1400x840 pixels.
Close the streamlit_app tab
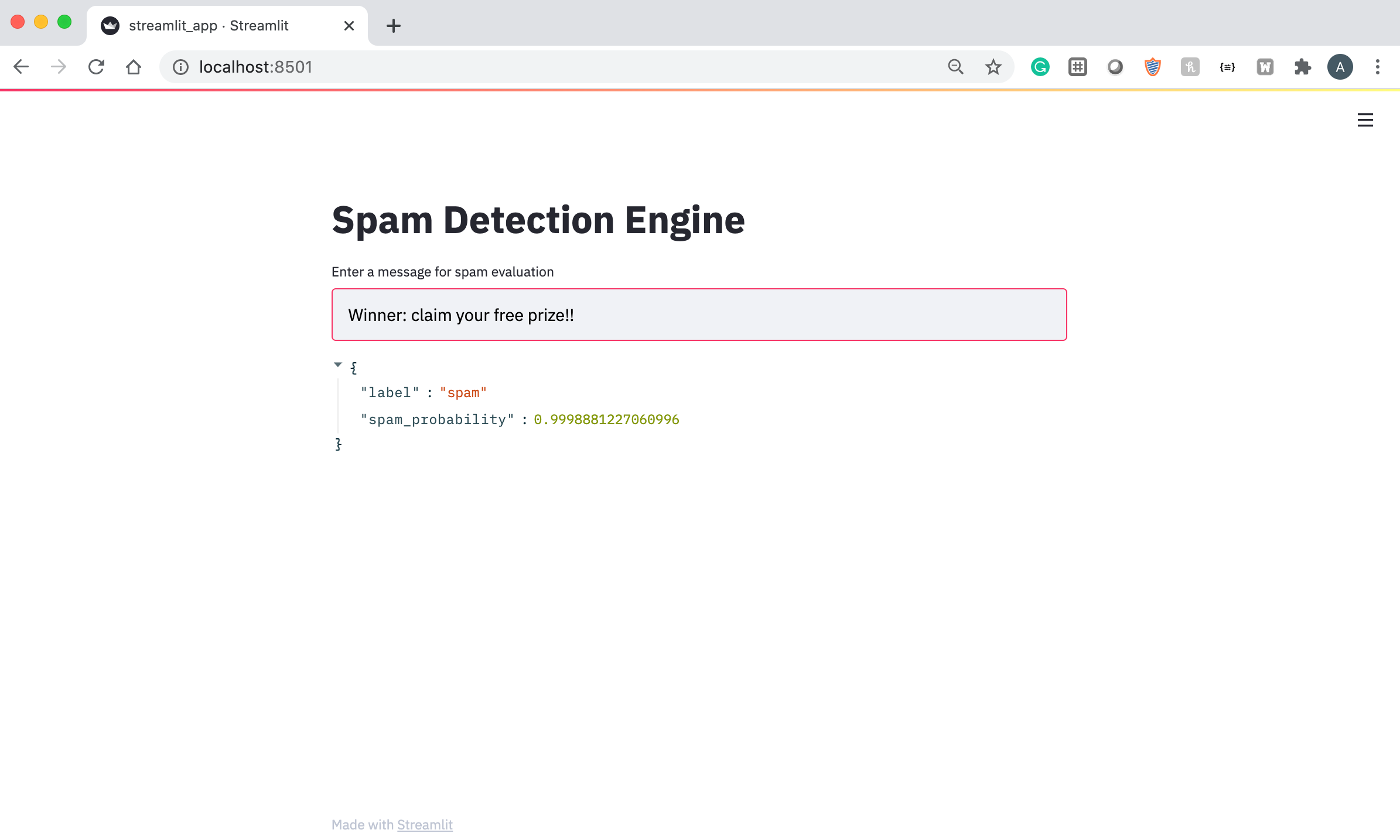click(349, 26)
